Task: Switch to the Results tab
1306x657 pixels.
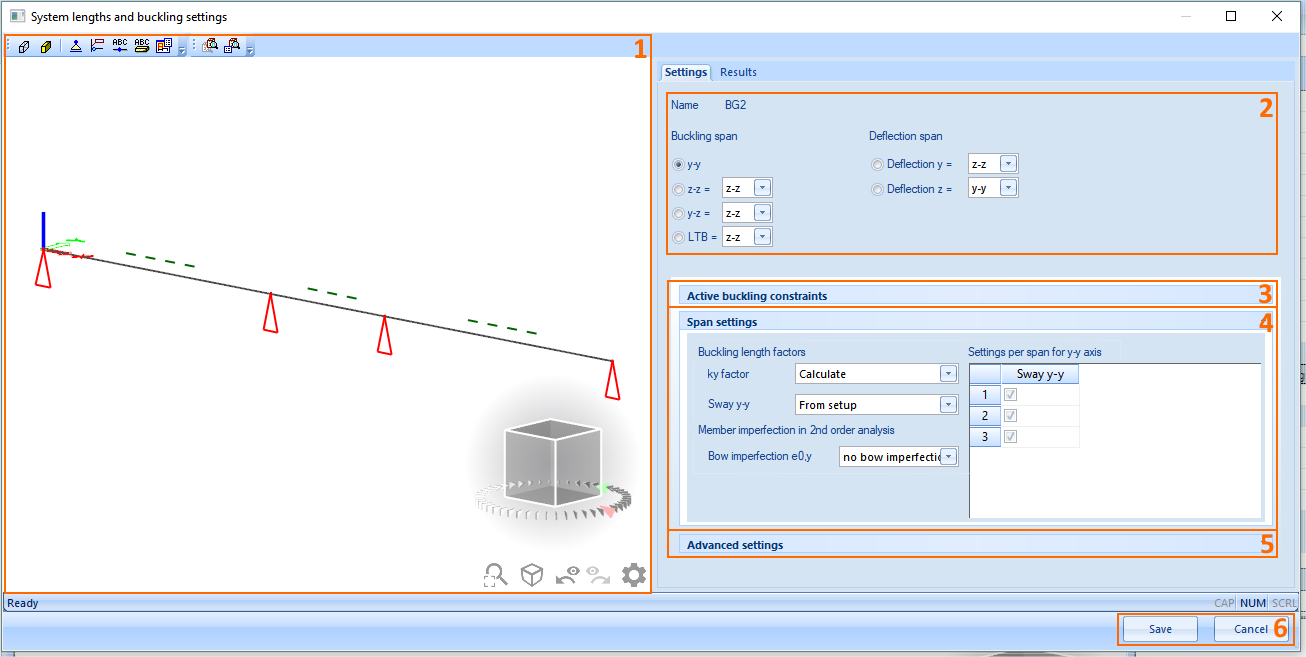Action: point(738,72)
